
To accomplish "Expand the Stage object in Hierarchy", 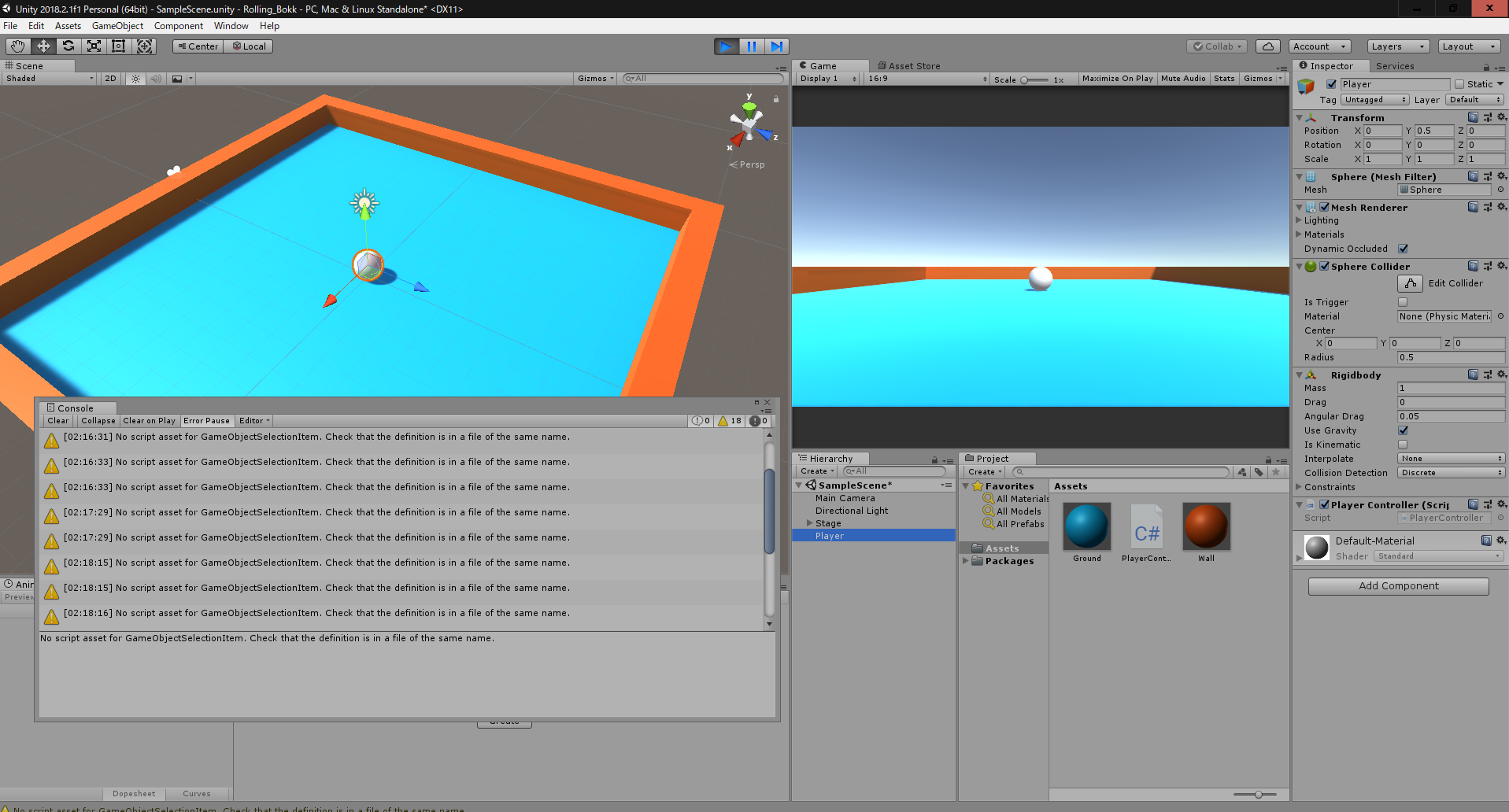I will (809, 523).
